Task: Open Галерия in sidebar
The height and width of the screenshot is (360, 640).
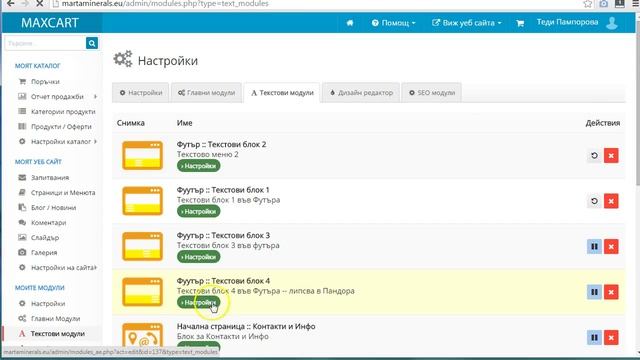Action: (x=44, y=253)
